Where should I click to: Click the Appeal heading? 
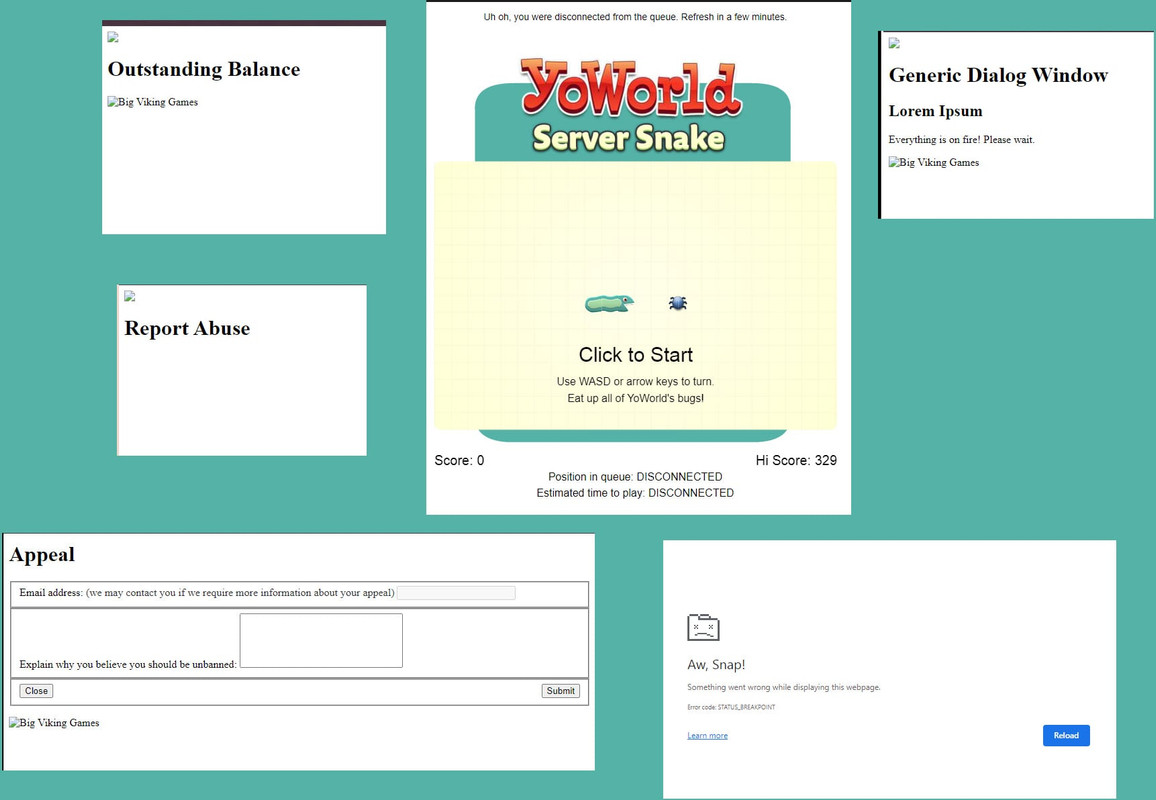coord(42,554)
